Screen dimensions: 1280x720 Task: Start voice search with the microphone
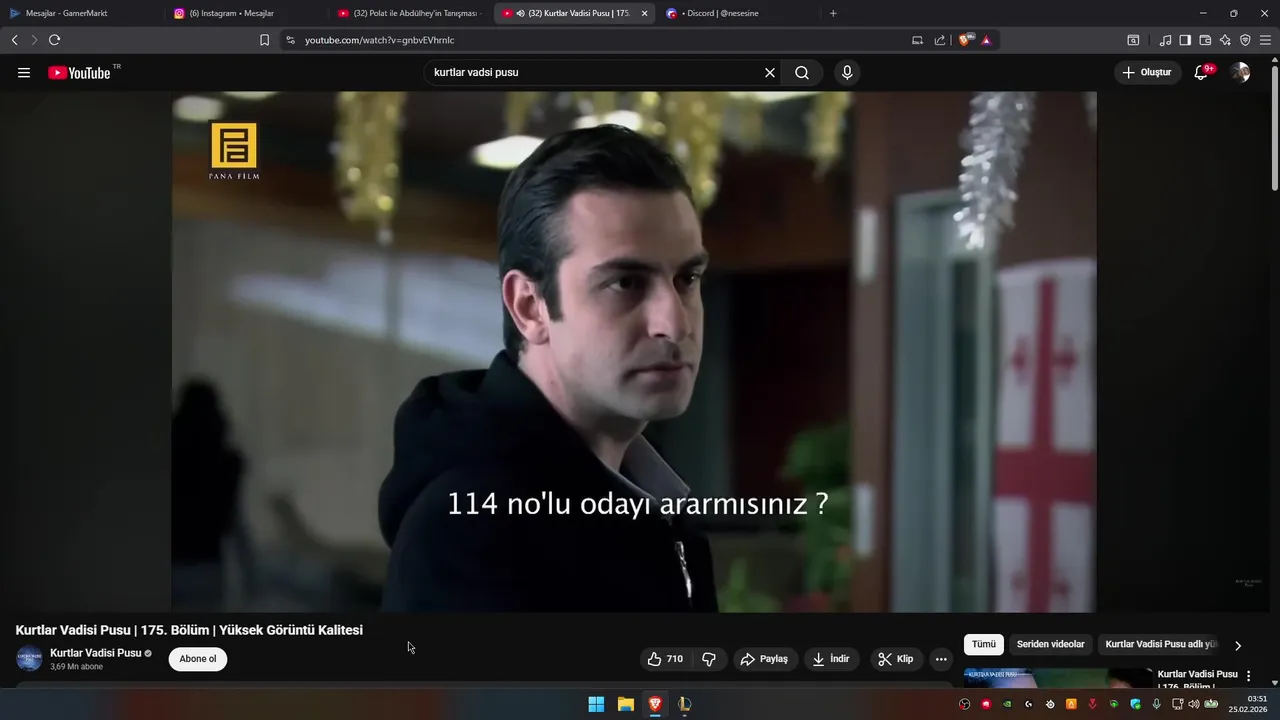click(847, 73)
